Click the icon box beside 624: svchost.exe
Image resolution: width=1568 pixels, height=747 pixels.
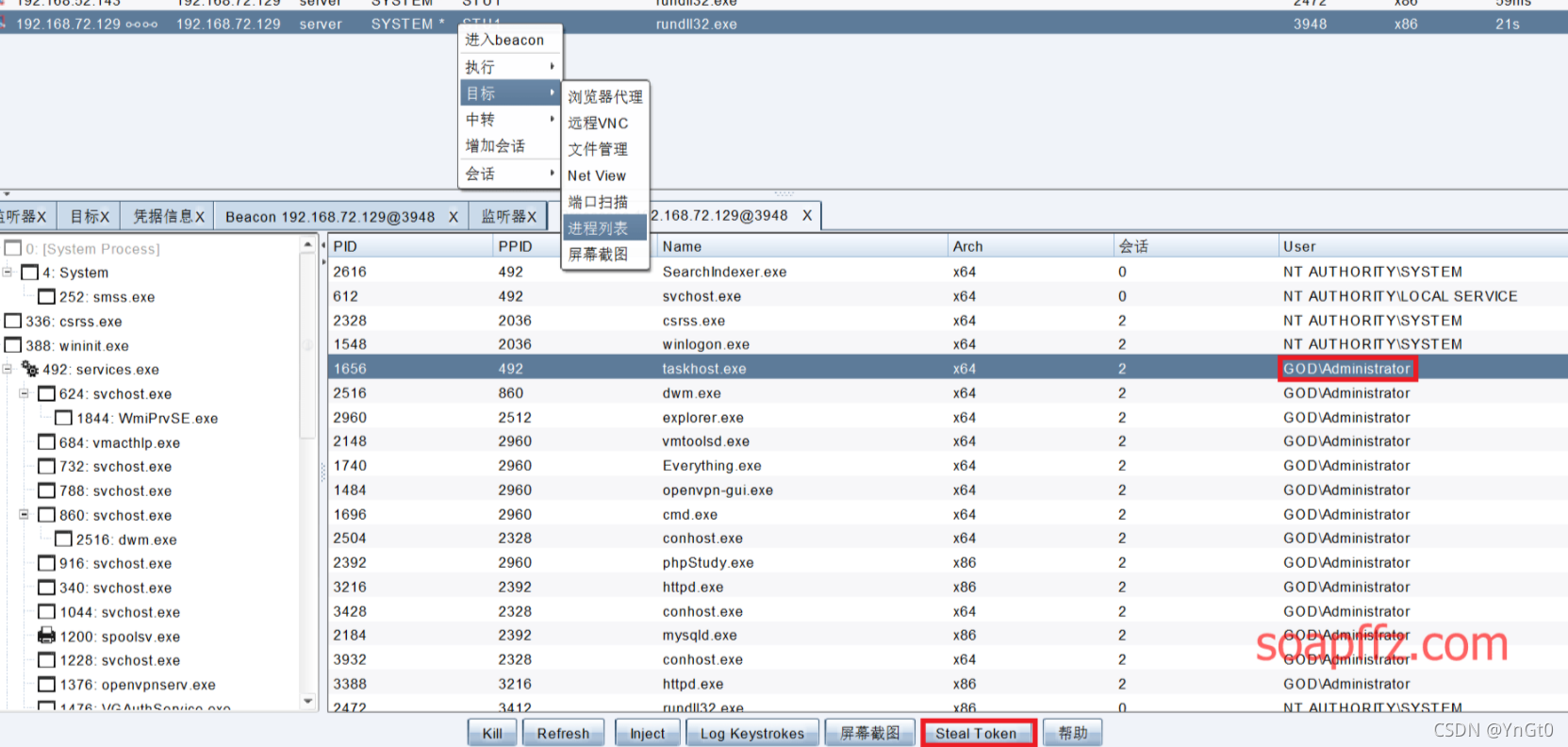tap(47, 393)
